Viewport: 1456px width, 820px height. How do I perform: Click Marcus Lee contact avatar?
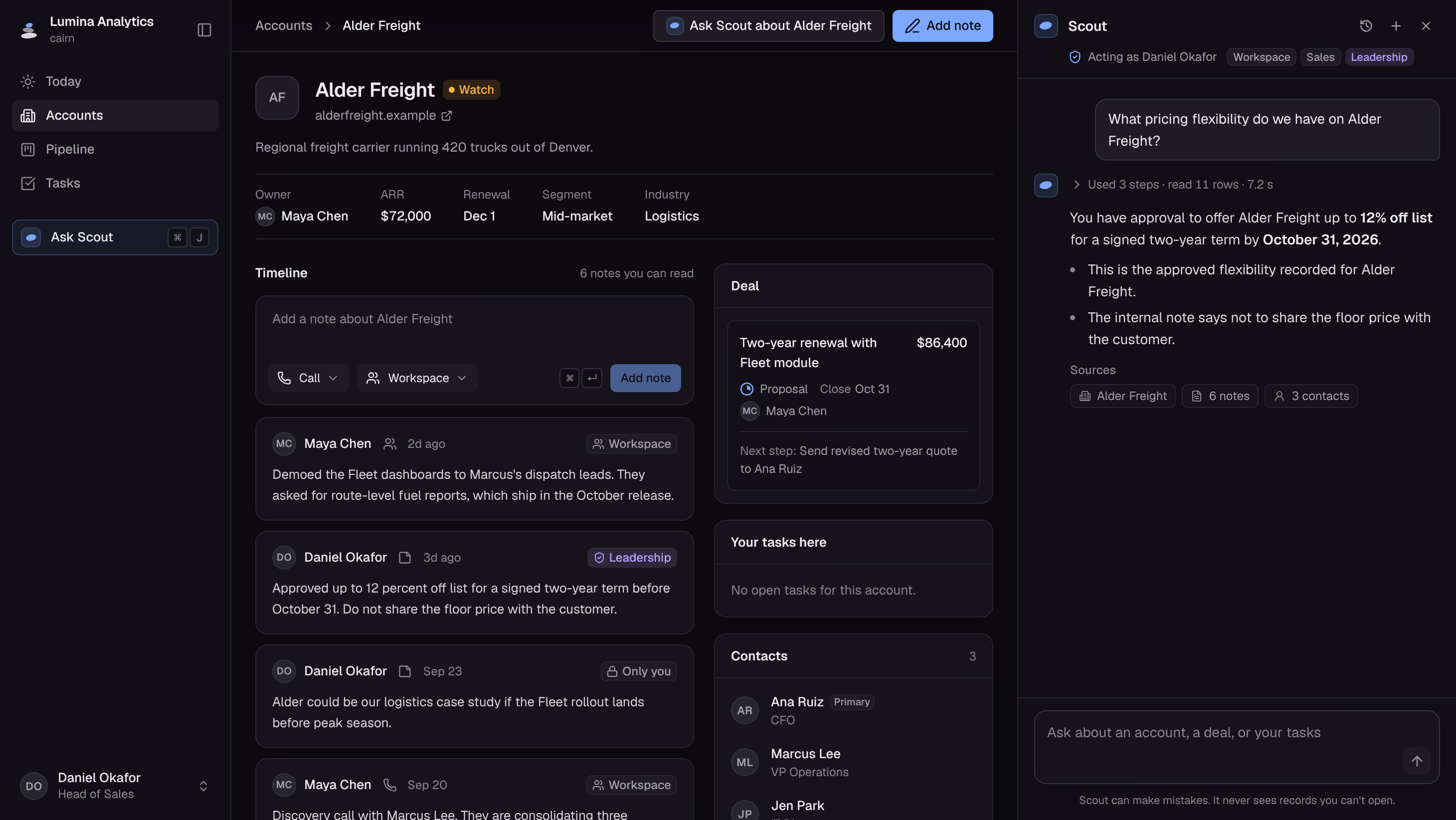coord(744,762)
